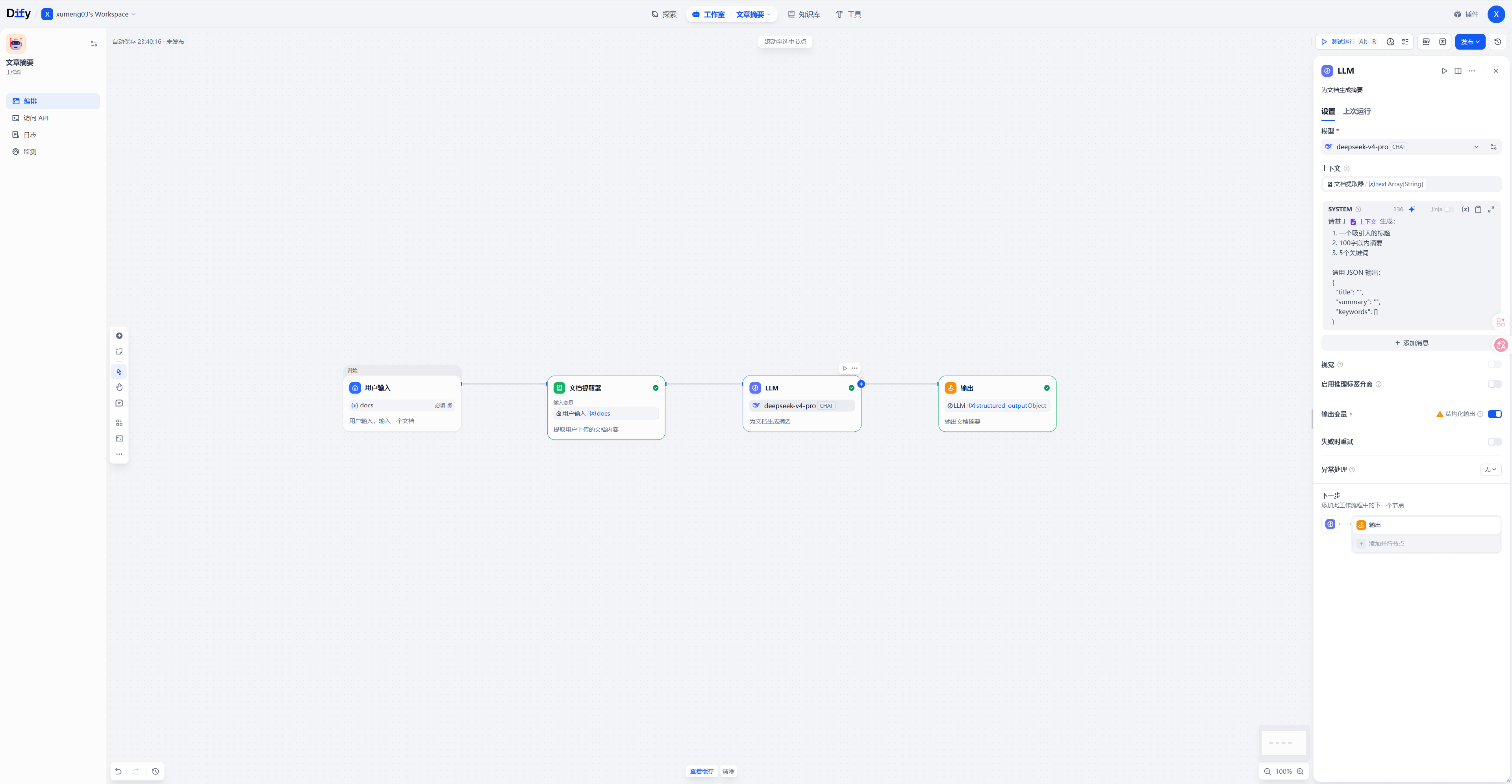1512x784 pixels.
Task: Open the ENV environment variables panel
Action: [1426, 42]
